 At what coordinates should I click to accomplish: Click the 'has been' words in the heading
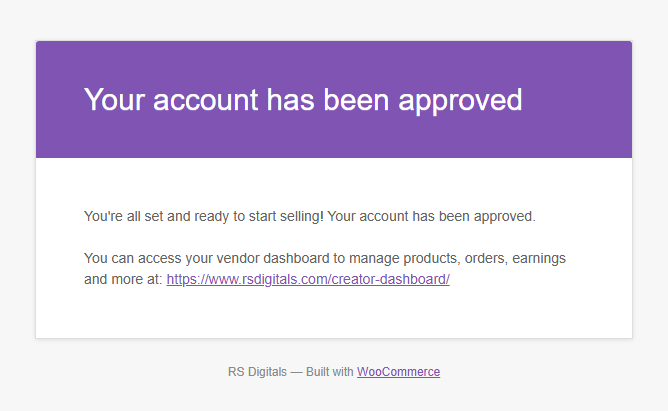(x=328, y=100)
